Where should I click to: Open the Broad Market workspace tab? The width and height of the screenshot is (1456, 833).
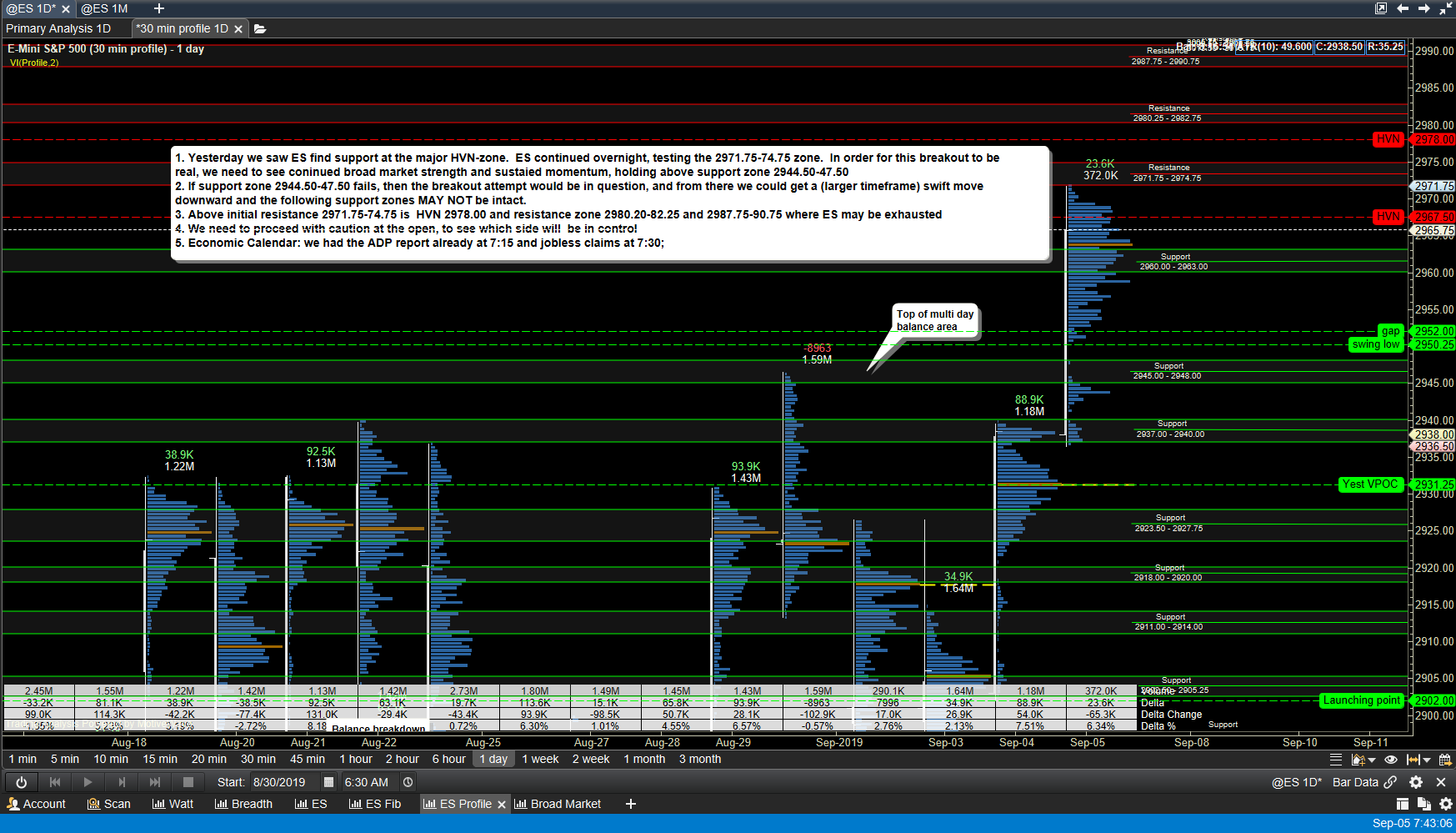click(558, 804)
